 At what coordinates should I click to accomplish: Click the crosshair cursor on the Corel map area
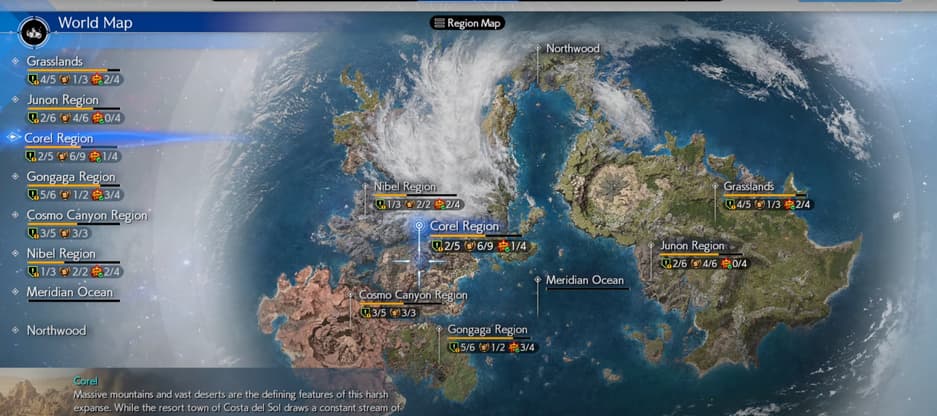pos(419,261)
